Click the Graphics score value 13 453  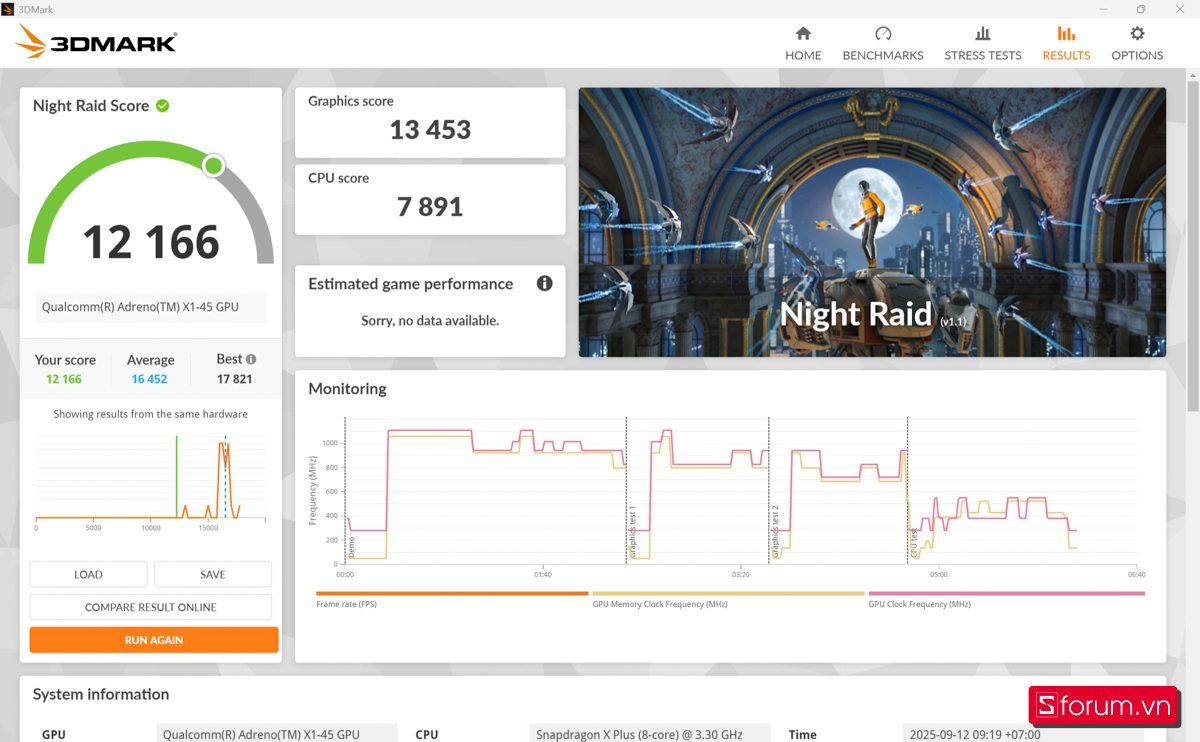[x=430, y=130]
